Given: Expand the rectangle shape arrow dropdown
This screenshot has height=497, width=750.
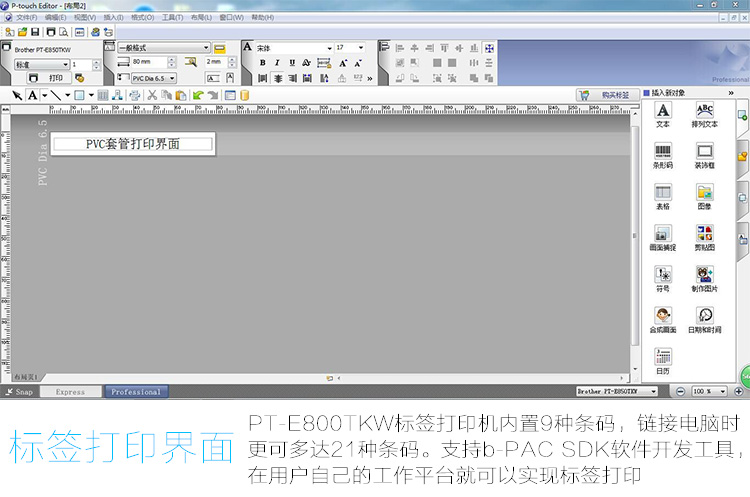Looking at the screenshot, I should (91, 95).
